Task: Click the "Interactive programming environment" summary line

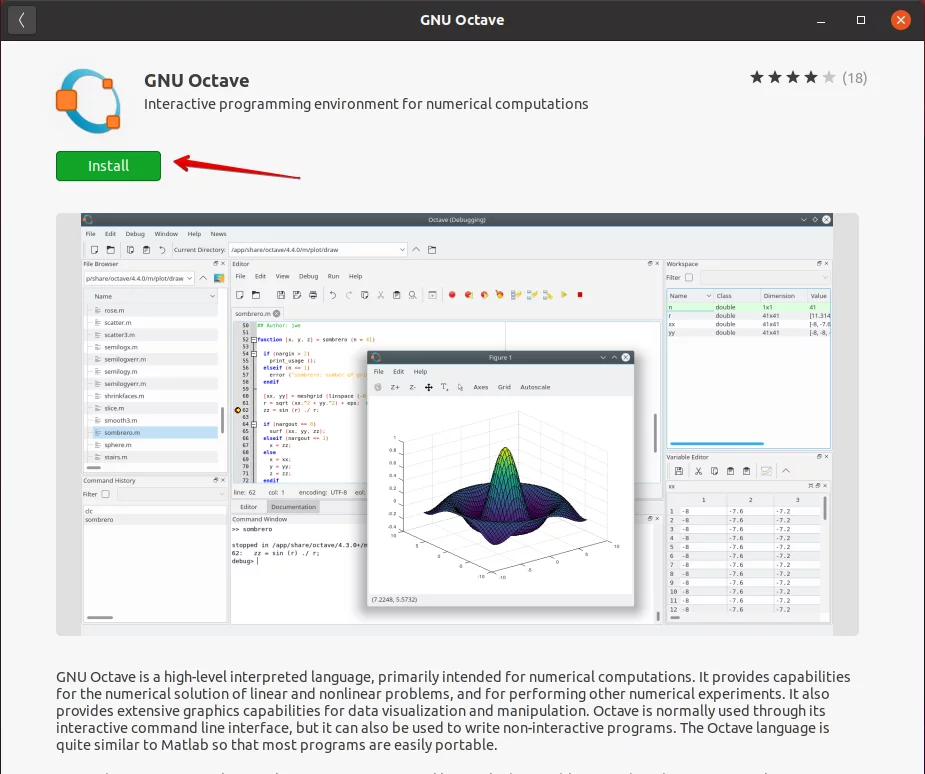Action: [366, 104]
